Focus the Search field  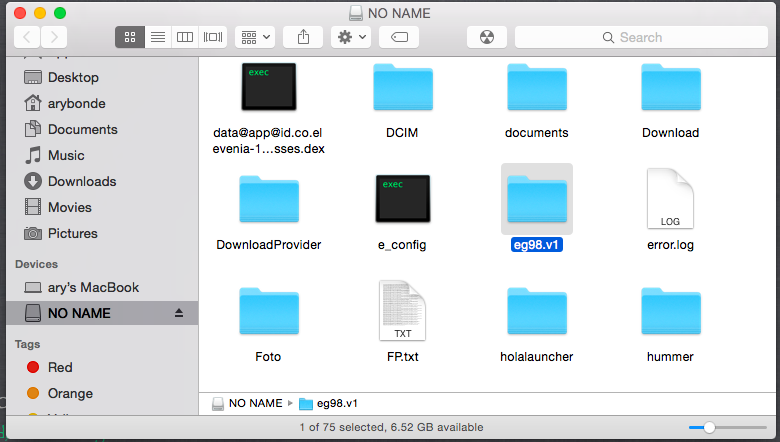click(x=641, y=37)
